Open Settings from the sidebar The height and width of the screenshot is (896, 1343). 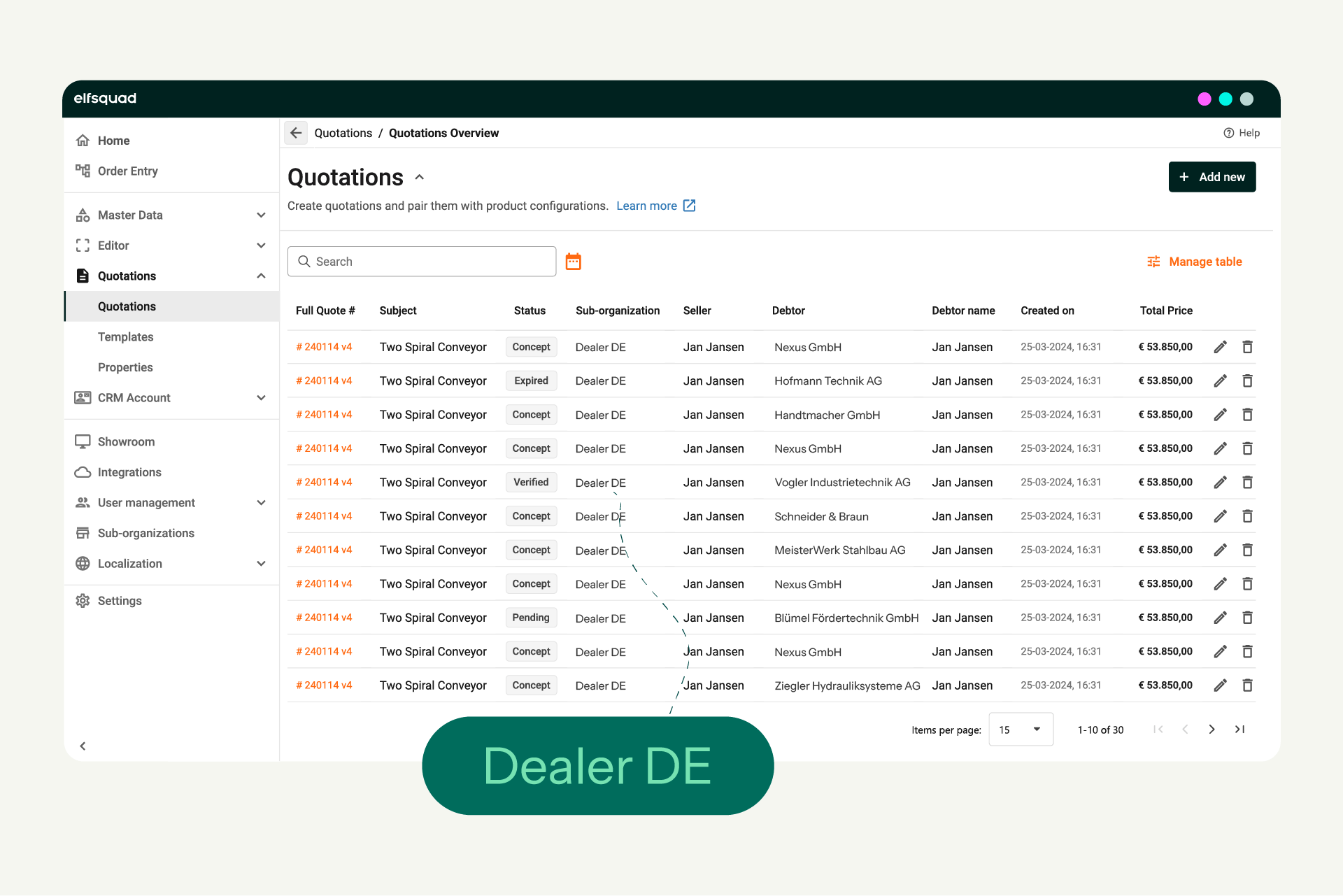[120, 600]
